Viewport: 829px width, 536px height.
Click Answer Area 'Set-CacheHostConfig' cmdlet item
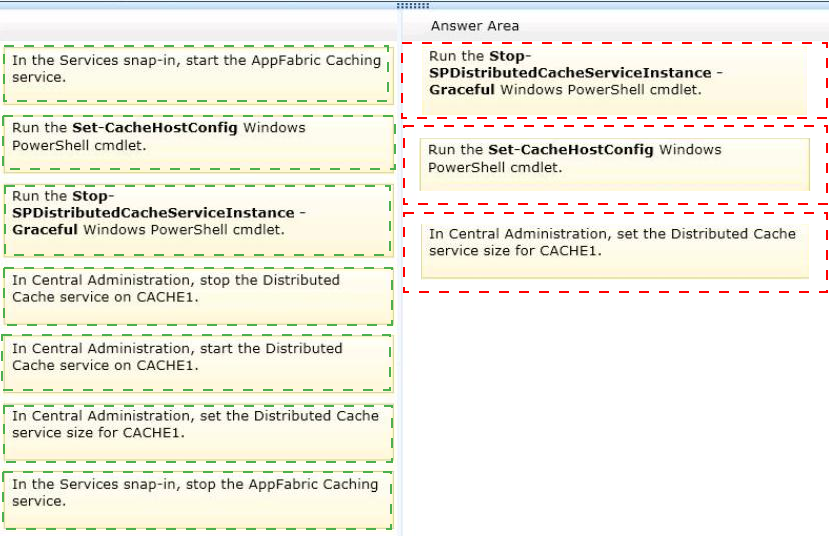point(615,165)
